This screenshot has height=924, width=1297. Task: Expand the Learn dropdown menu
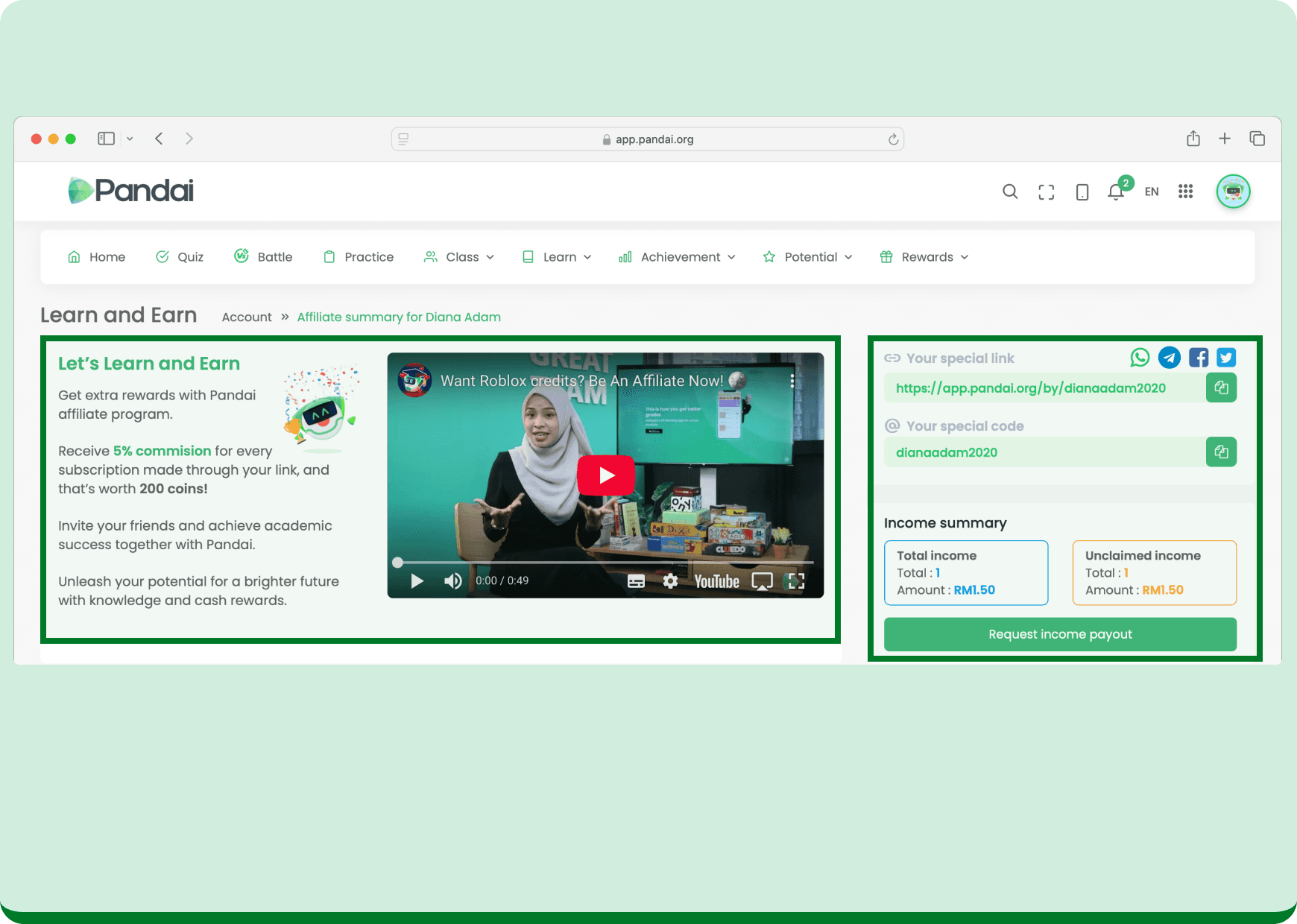(557, 257)
